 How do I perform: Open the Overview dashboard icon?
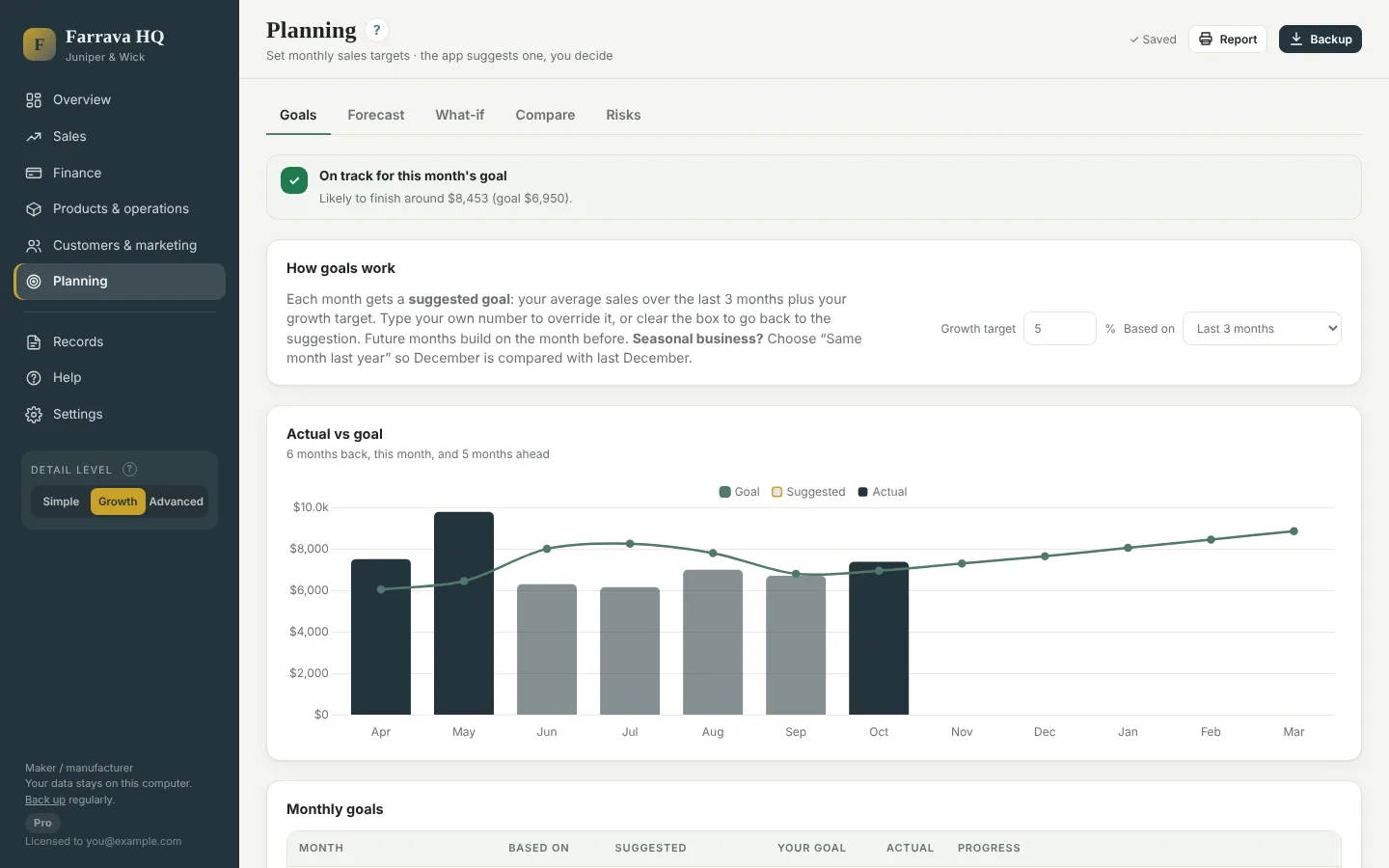click(34, 100)
